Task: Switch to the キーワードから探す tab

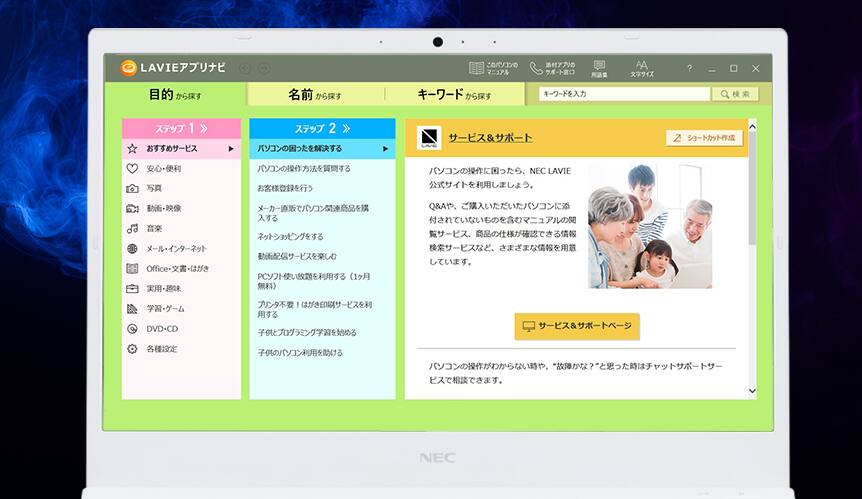Action: pyautogui.click(x=454, y=95)
